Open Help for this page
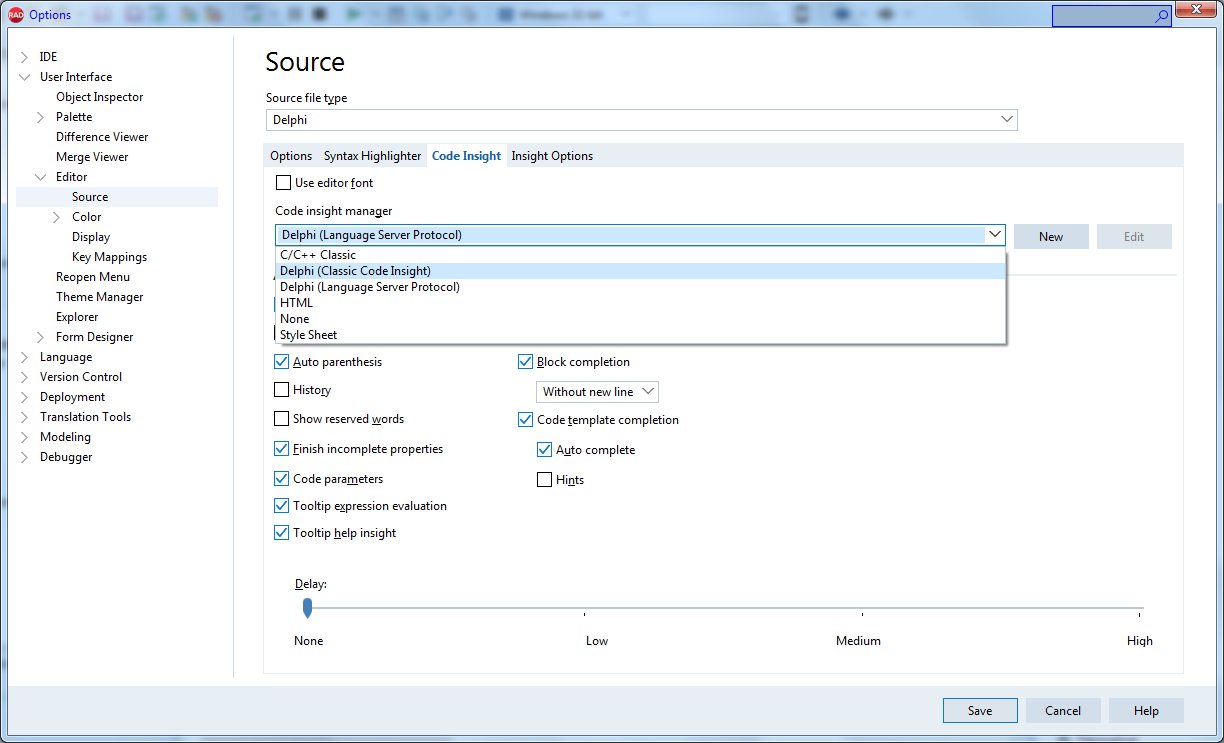1224x743 pixels. pos(1146,711)
